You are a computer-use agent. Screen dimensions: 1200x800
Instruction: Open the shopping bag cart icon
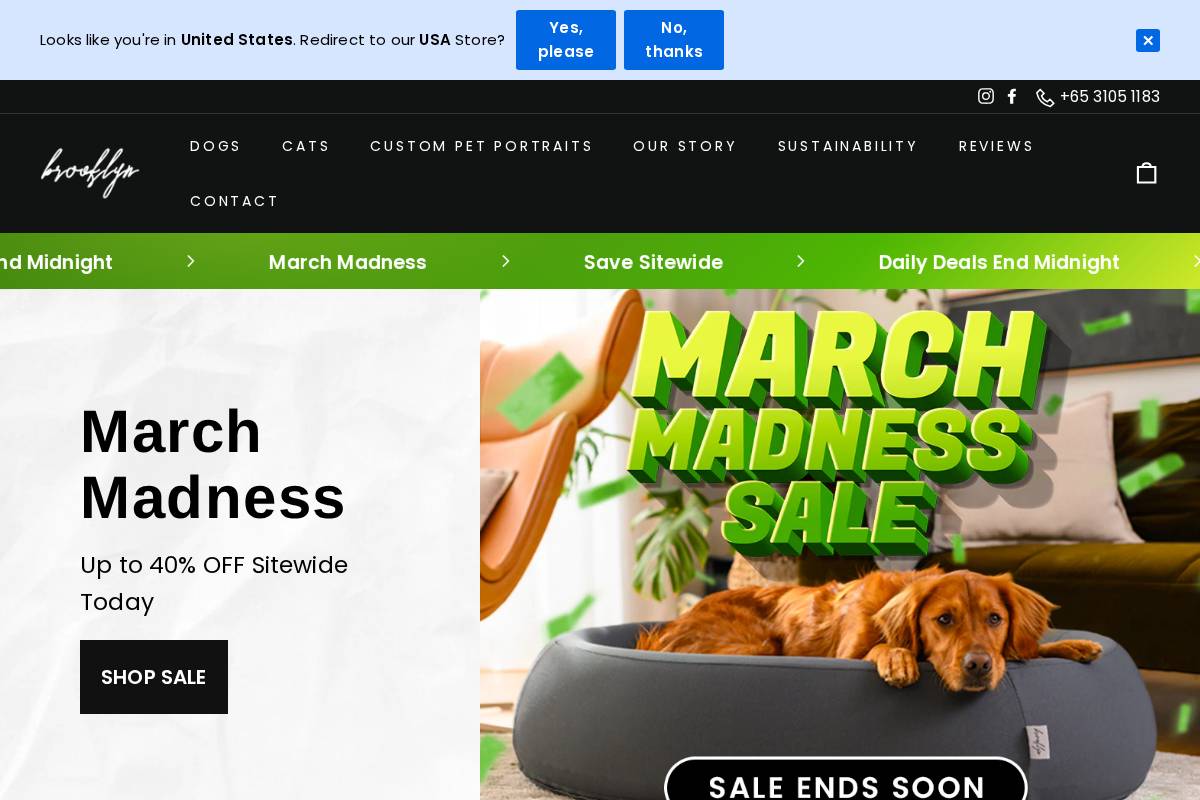click(1147, 173)
